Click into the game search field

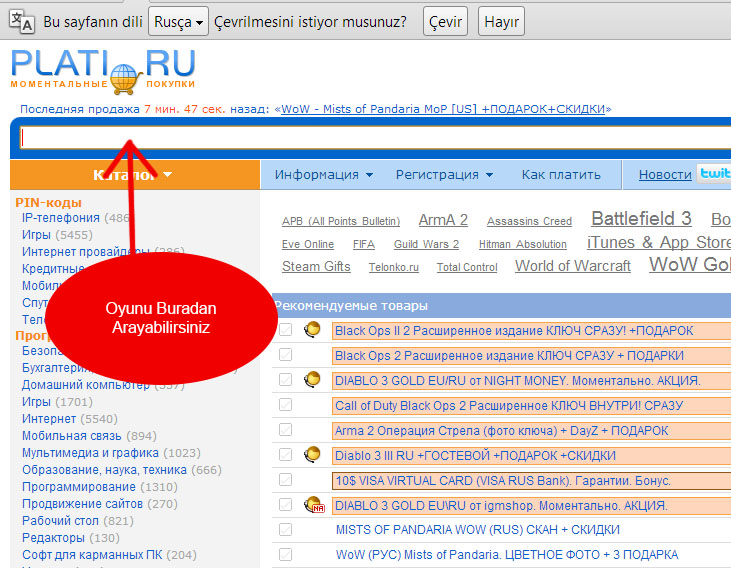[375, 138]
